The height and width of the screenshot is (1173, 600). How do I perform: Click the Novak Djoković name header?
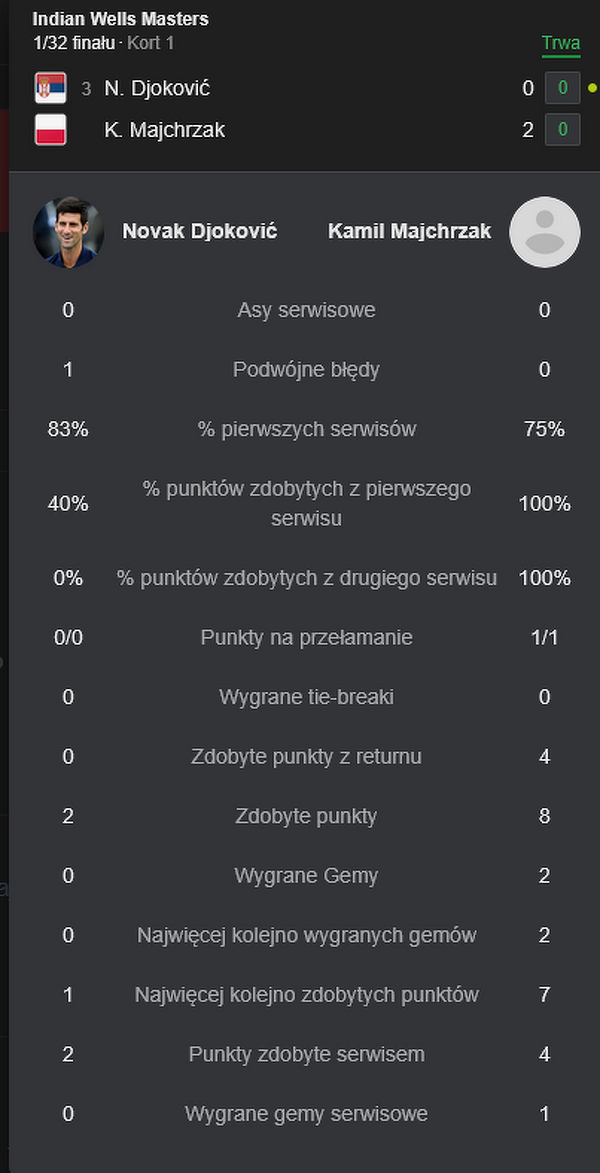pyautogui.click(x=200, y=231)
